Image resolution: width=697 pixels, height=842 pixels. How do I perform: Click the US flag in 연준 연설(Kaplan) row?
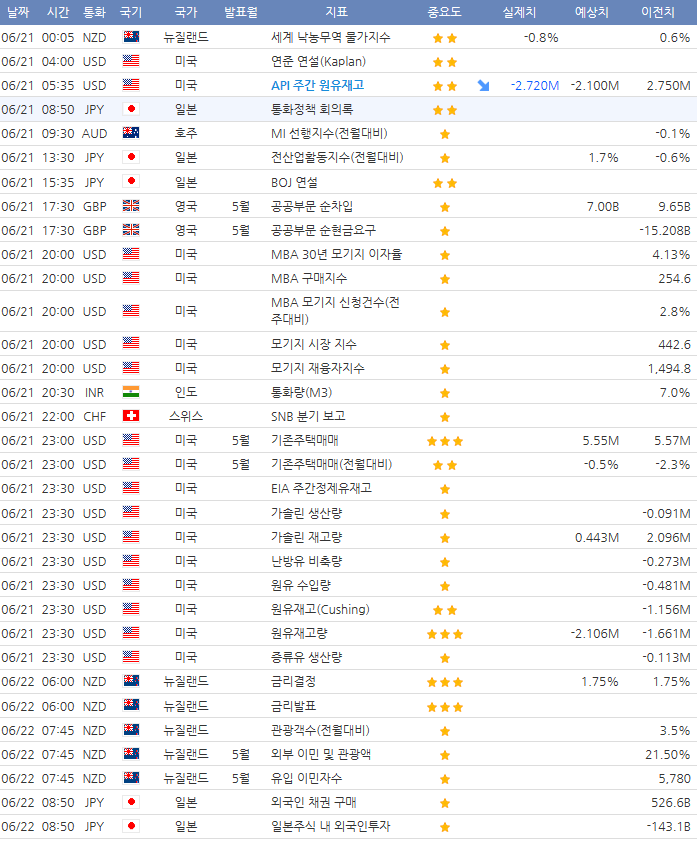[131, 61]
